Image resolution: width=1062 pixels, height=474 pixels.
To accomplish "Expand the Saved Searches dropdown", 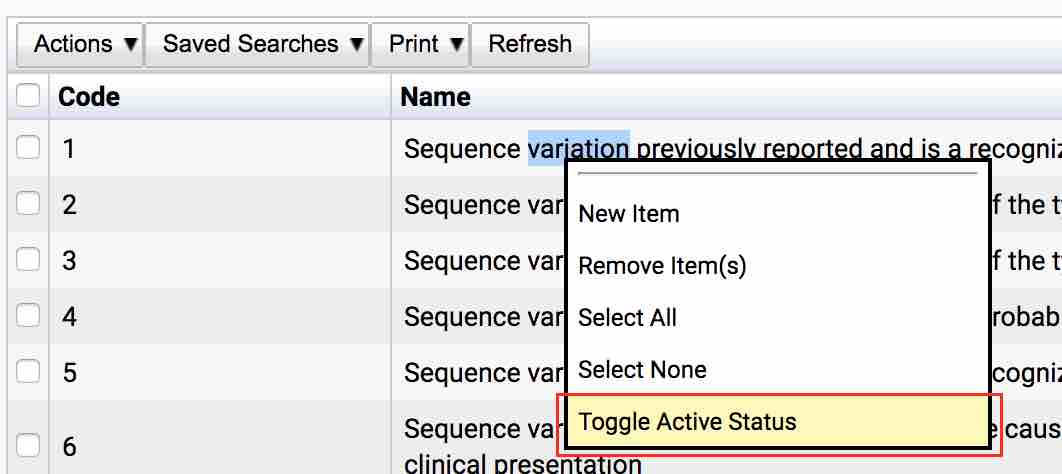I will pos(263,44).
